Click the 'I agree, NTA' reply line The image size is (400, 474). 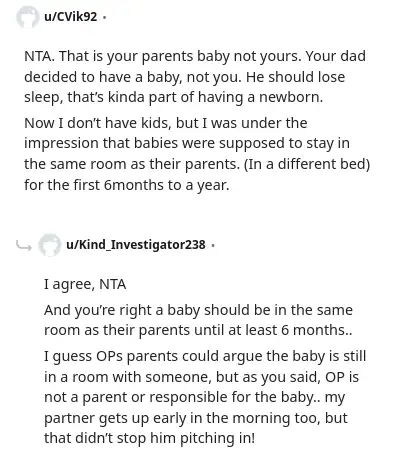(85, 284)
